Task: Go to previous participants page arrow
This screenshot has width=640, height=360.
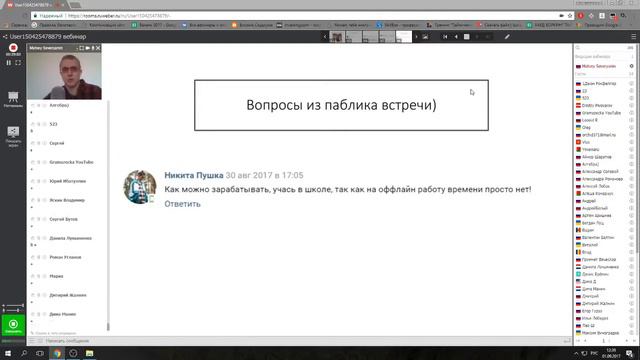Action: click(x=585, y=341)
